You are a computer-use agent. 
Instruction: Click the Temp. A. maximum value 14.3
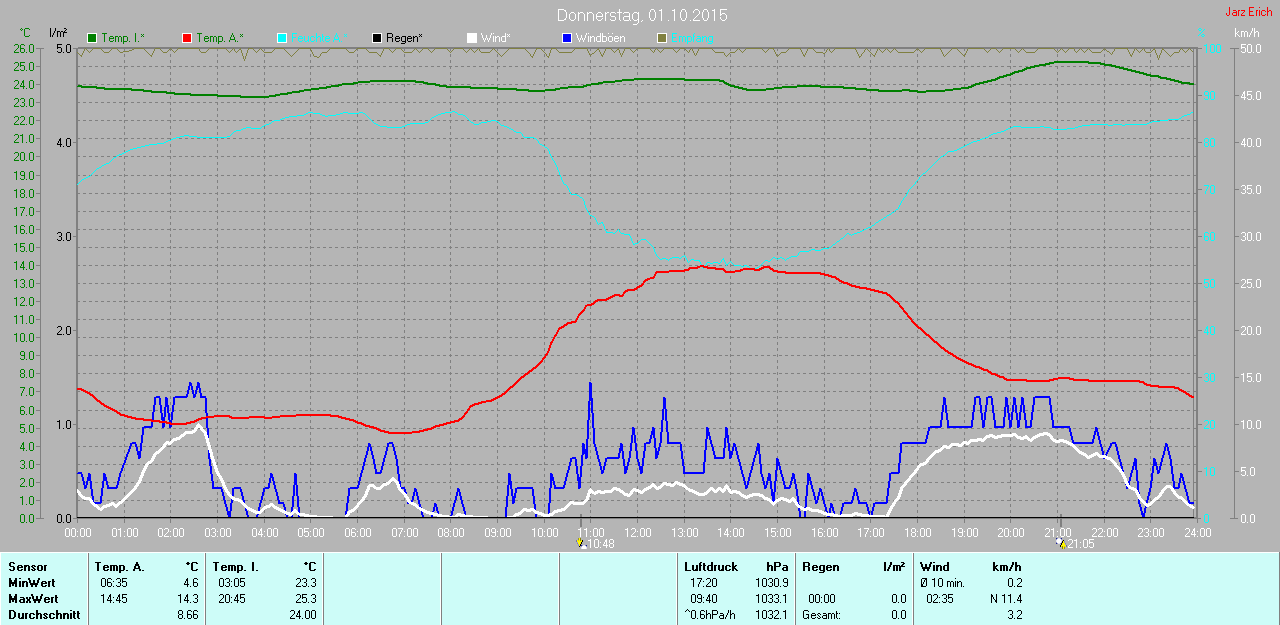189,599
